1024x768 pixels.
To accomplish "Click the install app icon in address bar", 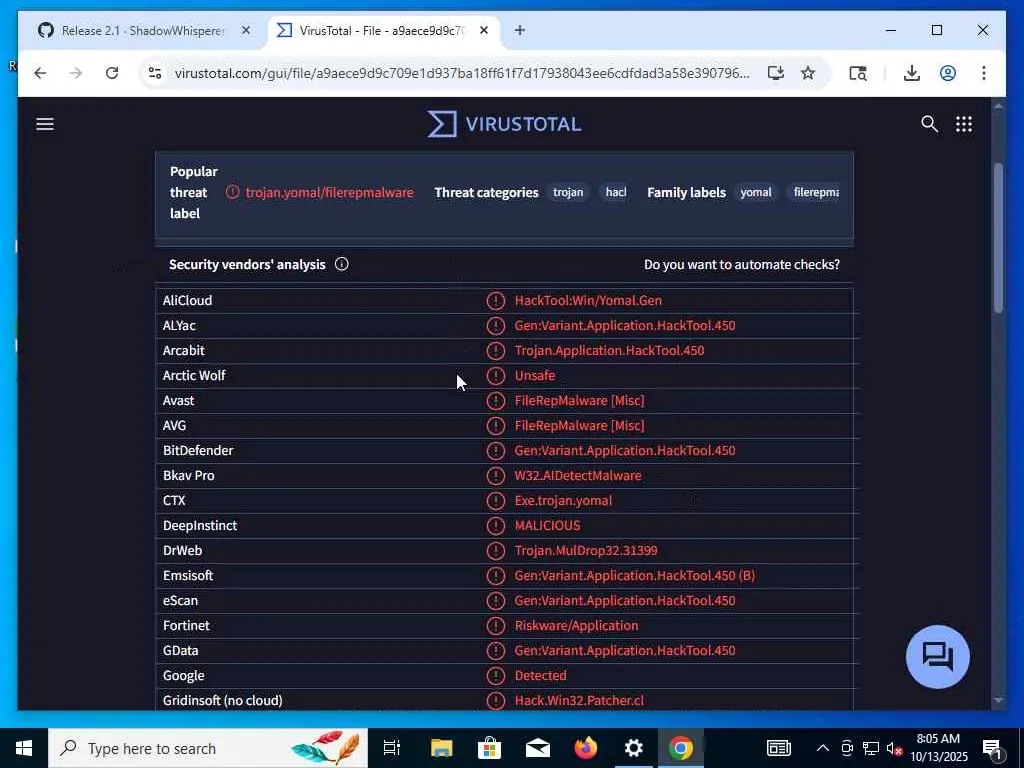I will (x=775, y=73).
